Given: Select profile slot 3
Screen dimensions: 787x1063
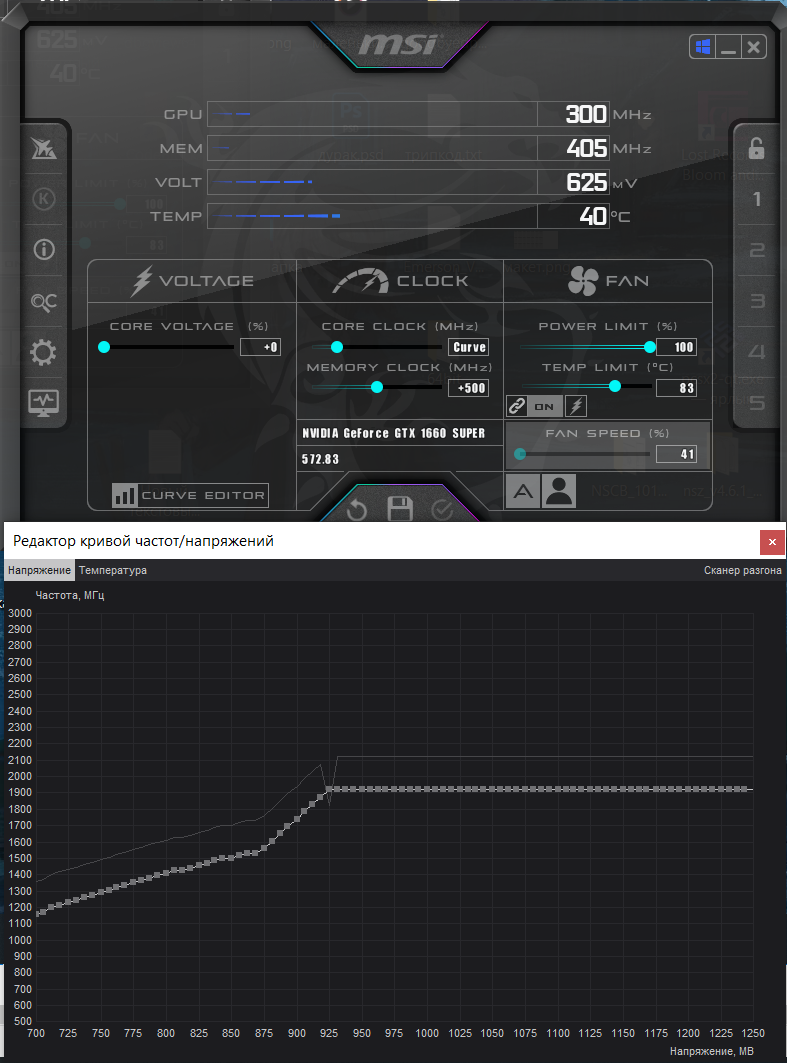Looking at the screenshot, I should (756, 301).
